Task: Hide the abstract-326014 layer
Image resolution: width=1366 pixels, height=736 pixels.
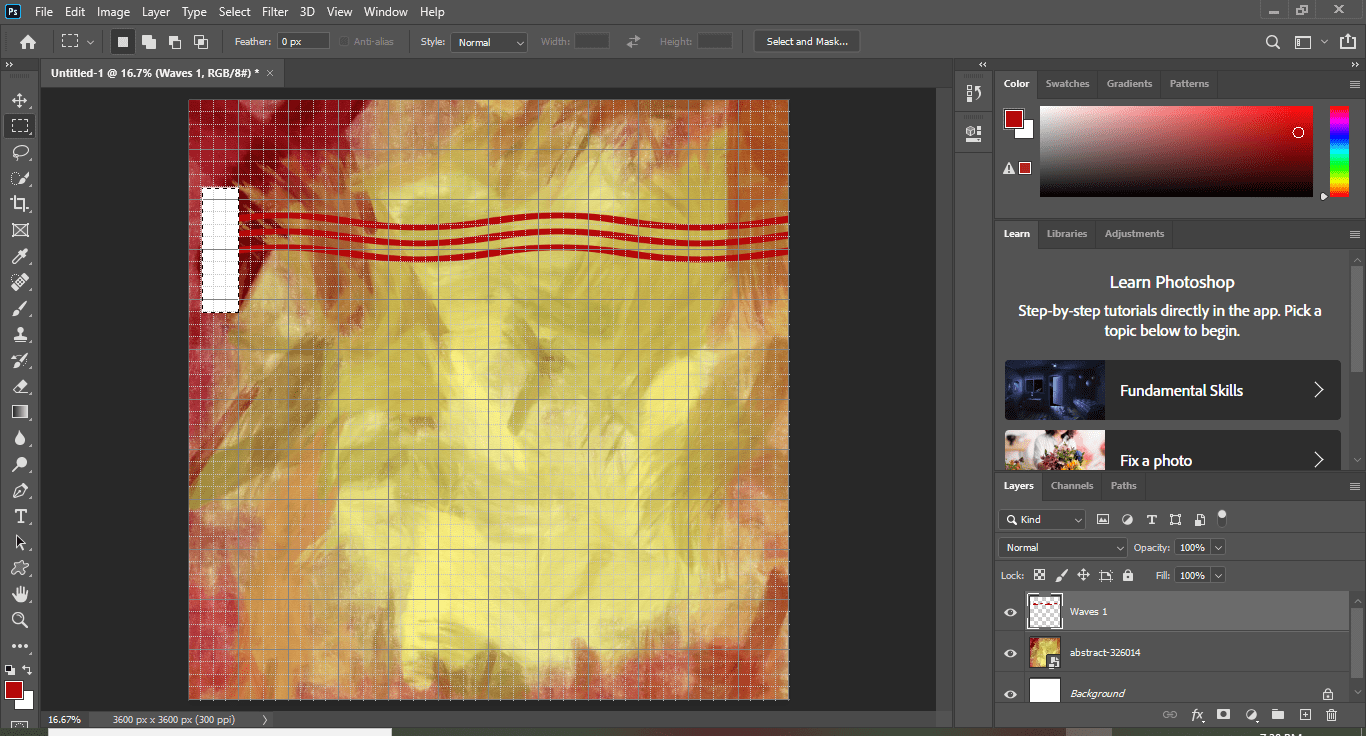Action: pos(1010,652)
